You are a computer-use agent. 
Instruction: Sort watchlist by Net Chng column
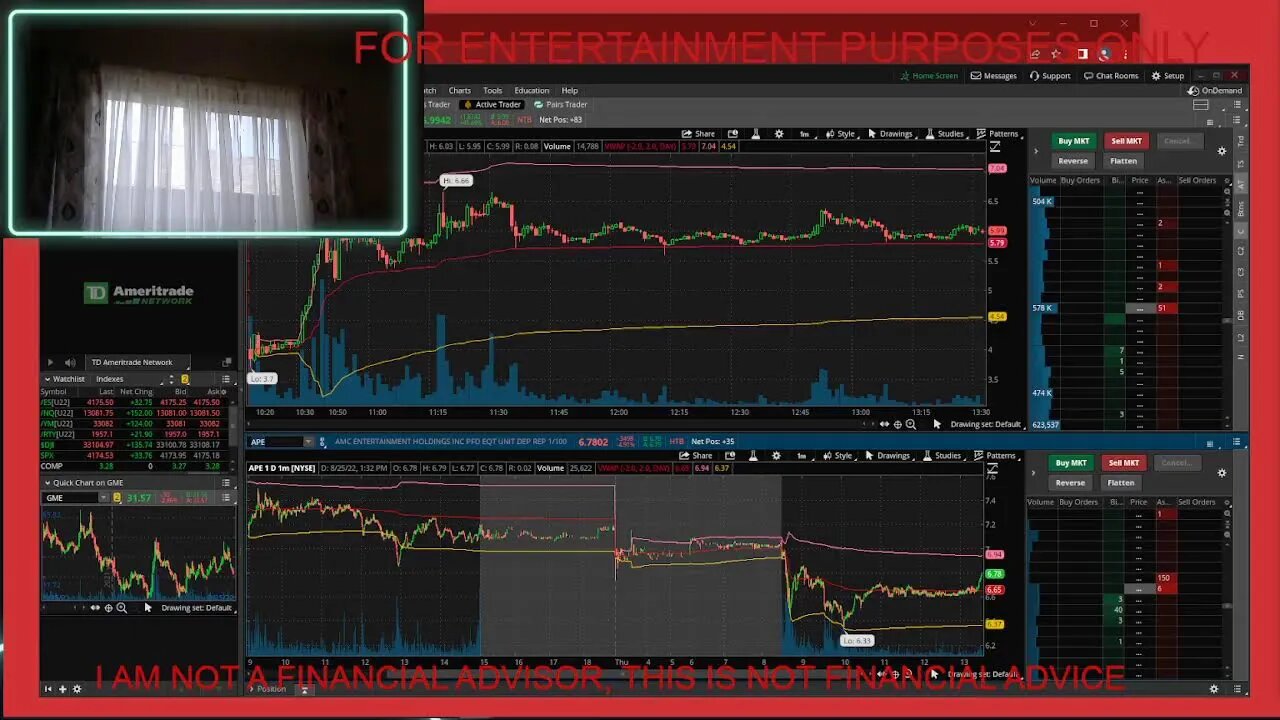click(136, 392)
